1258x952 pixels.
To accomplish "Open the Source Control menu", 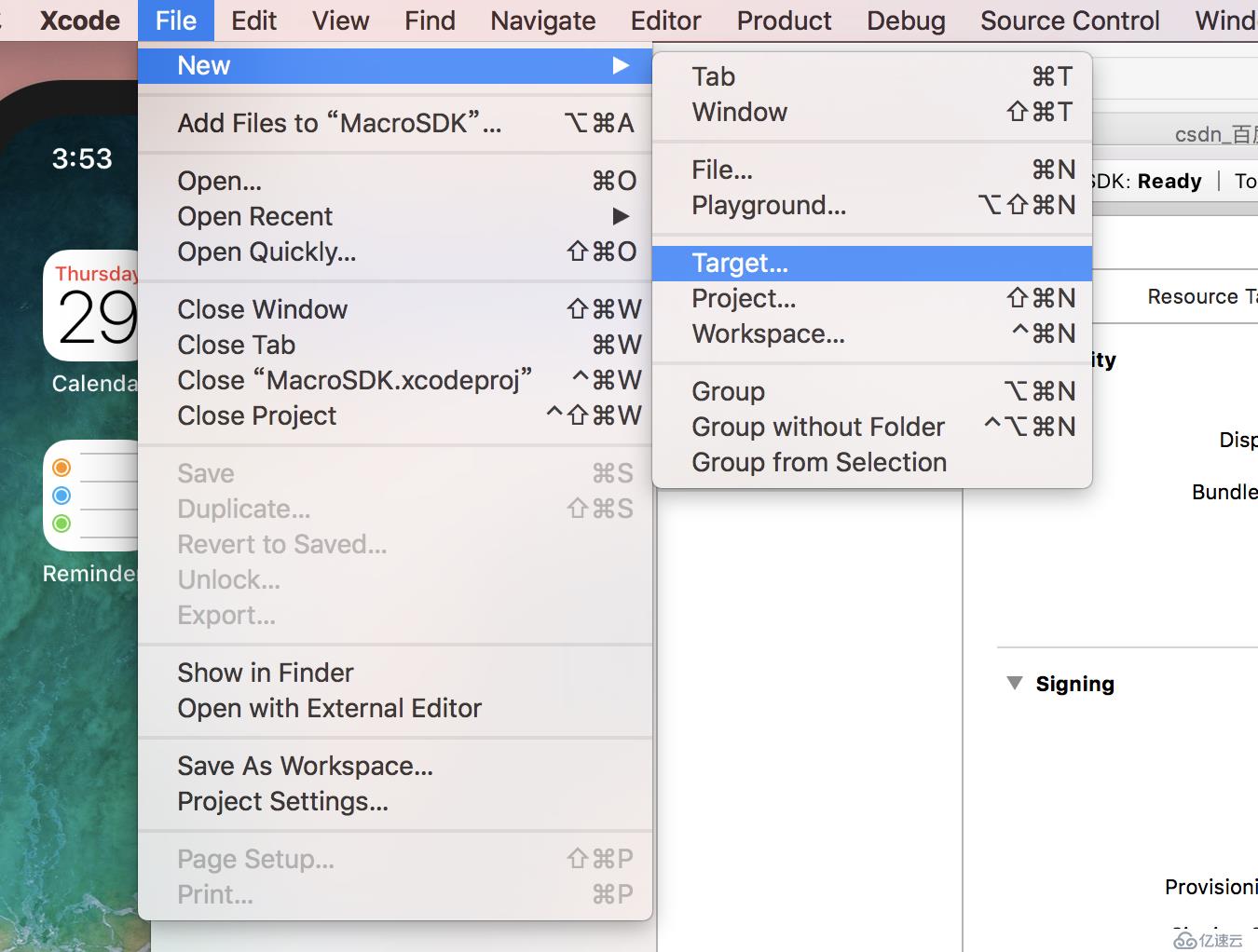I will coord(1070,20).
